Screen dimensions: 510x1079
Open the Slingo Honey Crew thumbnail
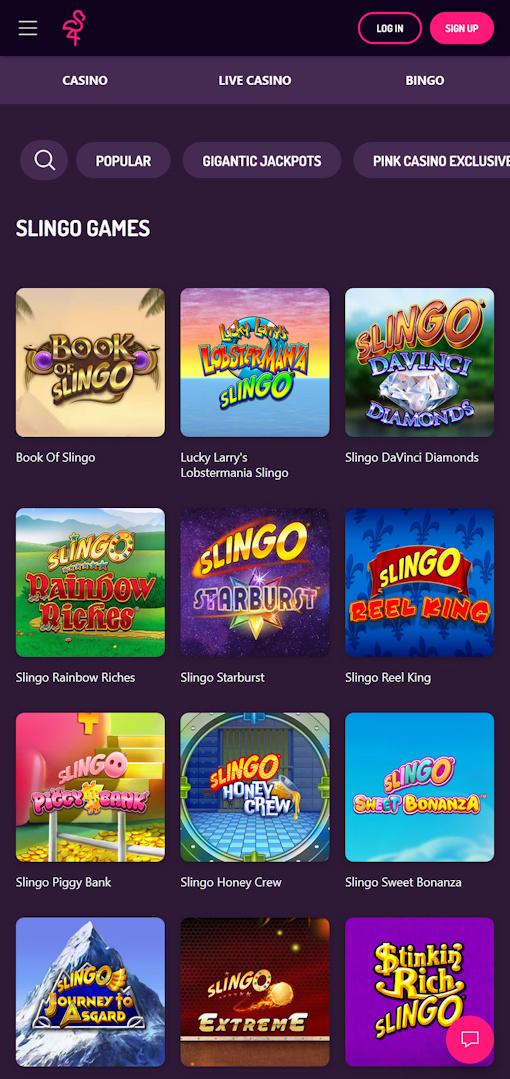[255, 787]
